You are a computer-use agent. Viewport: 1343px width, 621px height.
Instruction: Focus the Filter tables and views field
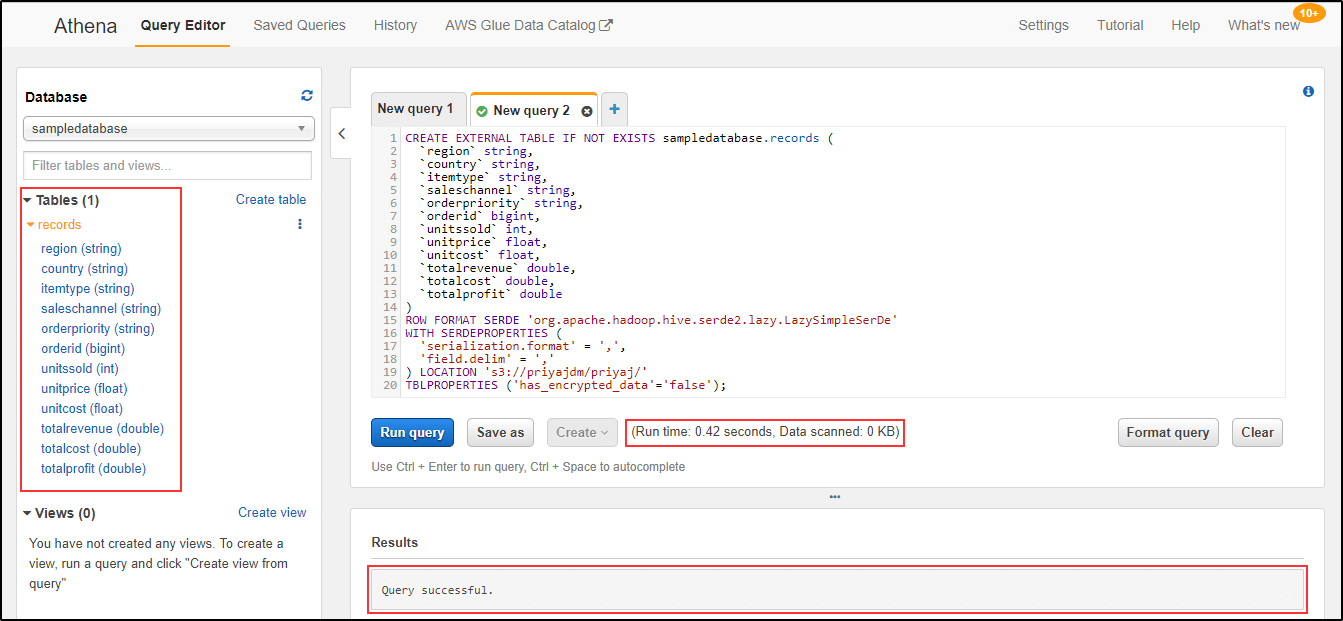168,165
